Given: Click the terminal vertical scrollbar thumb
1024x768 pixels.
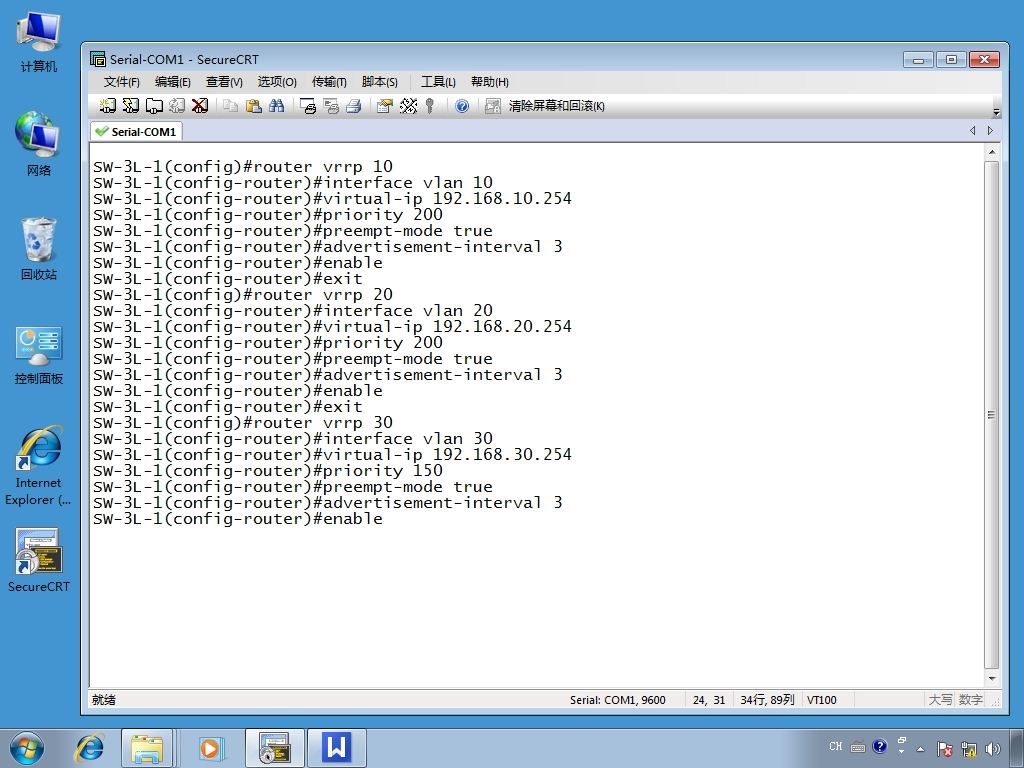Looking at the screenshot, I should point(991,415).
